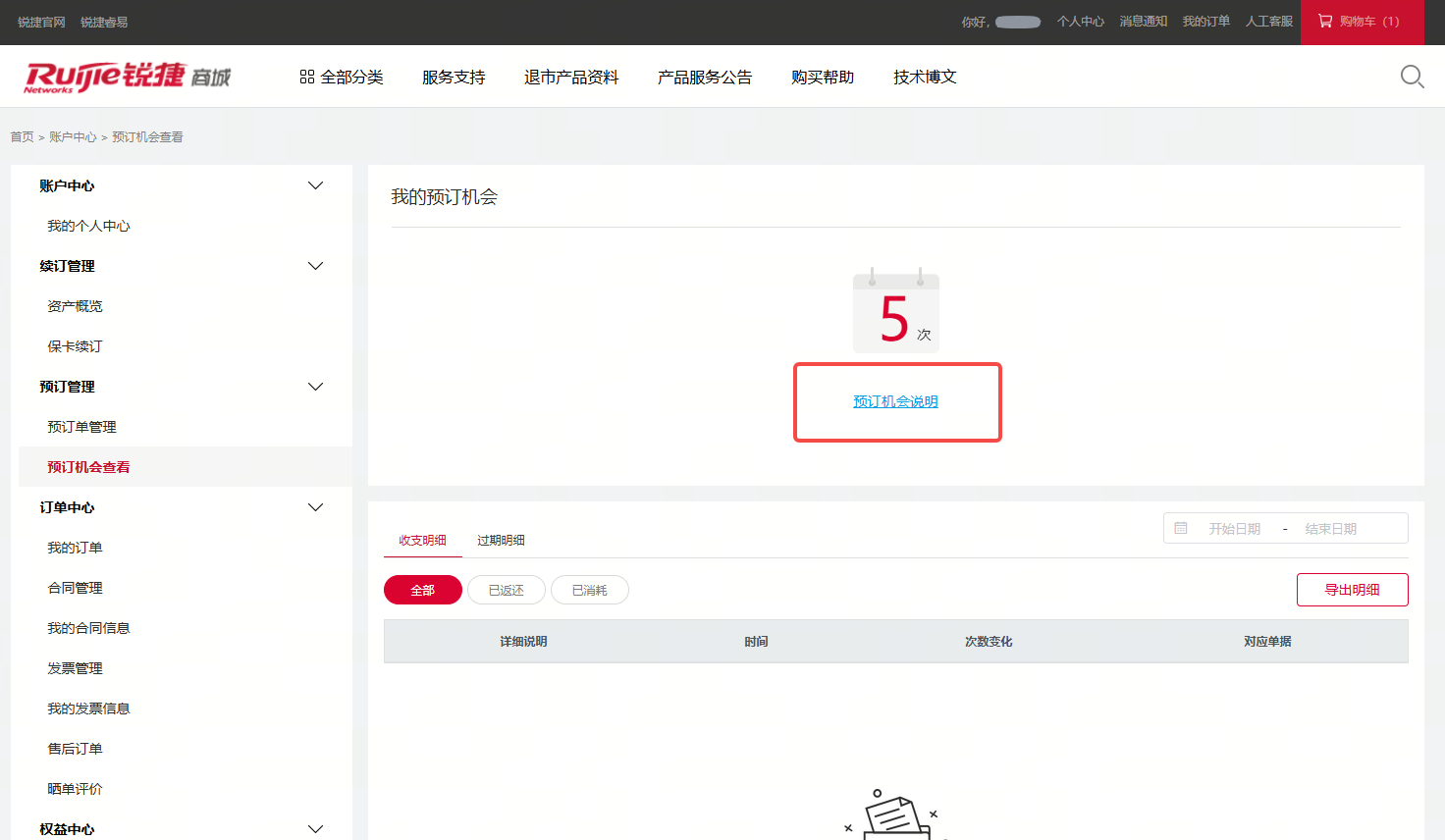Open the shopping cart
This screenshot has height=840, width=1445.
point(1361,22)
